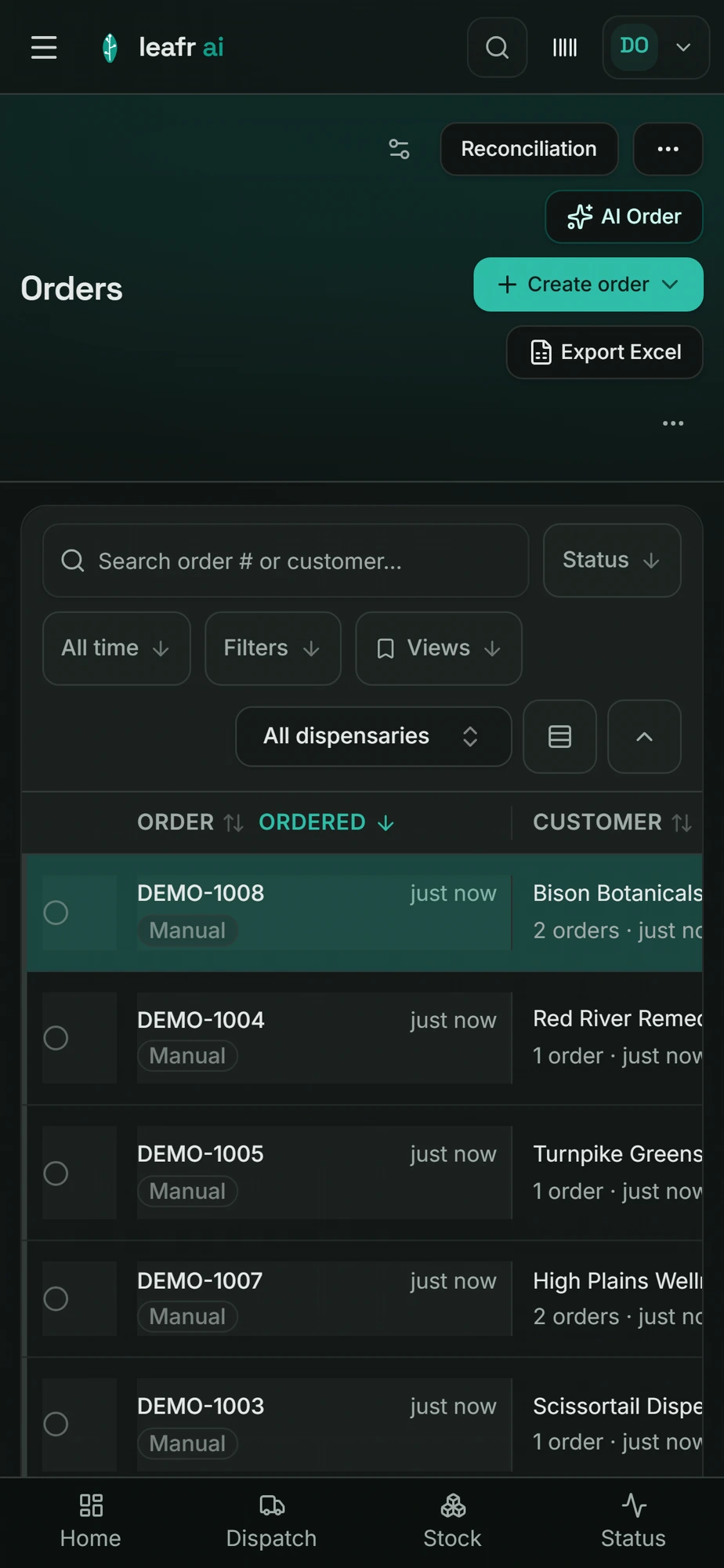Sort by CUSTOMER column
The height and width of the screenshot is (1568, 724).
pyautogui.click(x=612, y=822)
